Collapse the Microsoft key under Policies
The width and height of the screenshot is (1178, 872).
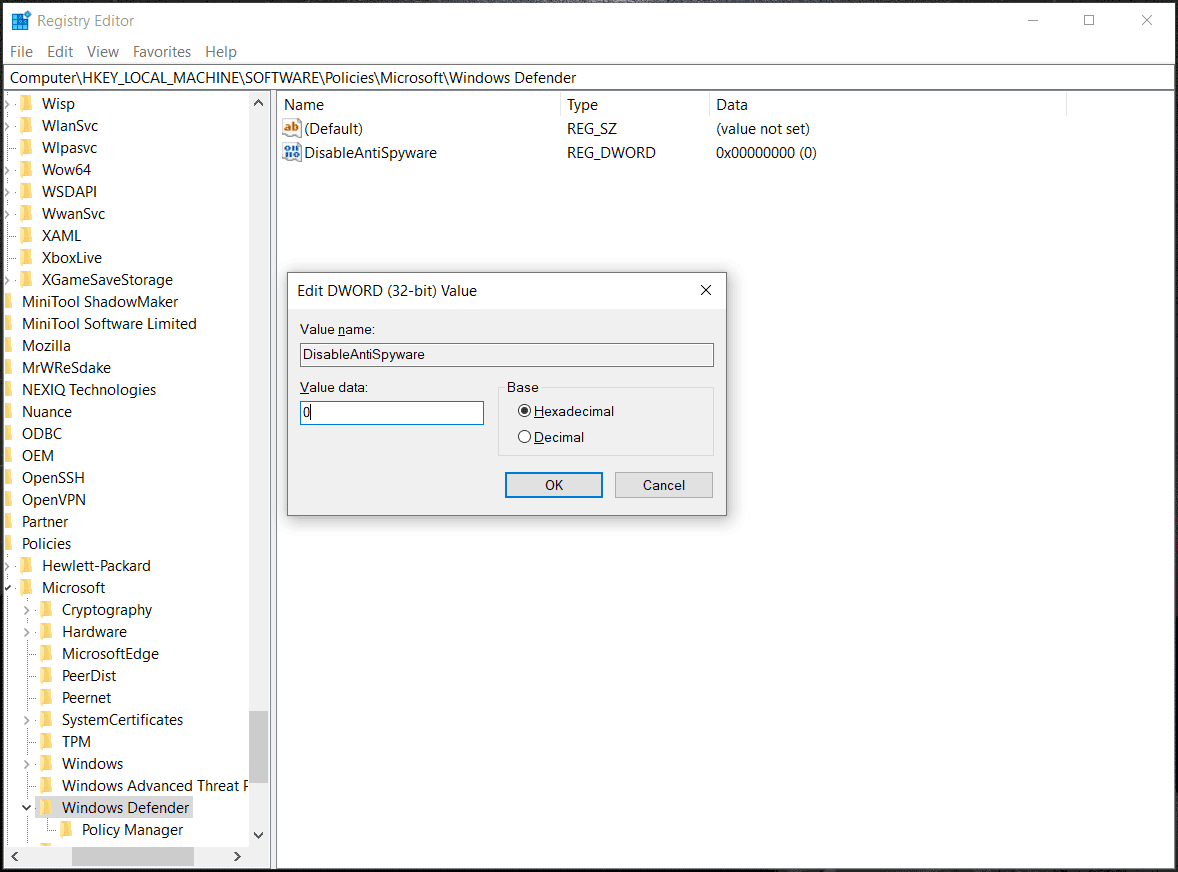coord(8,587)
